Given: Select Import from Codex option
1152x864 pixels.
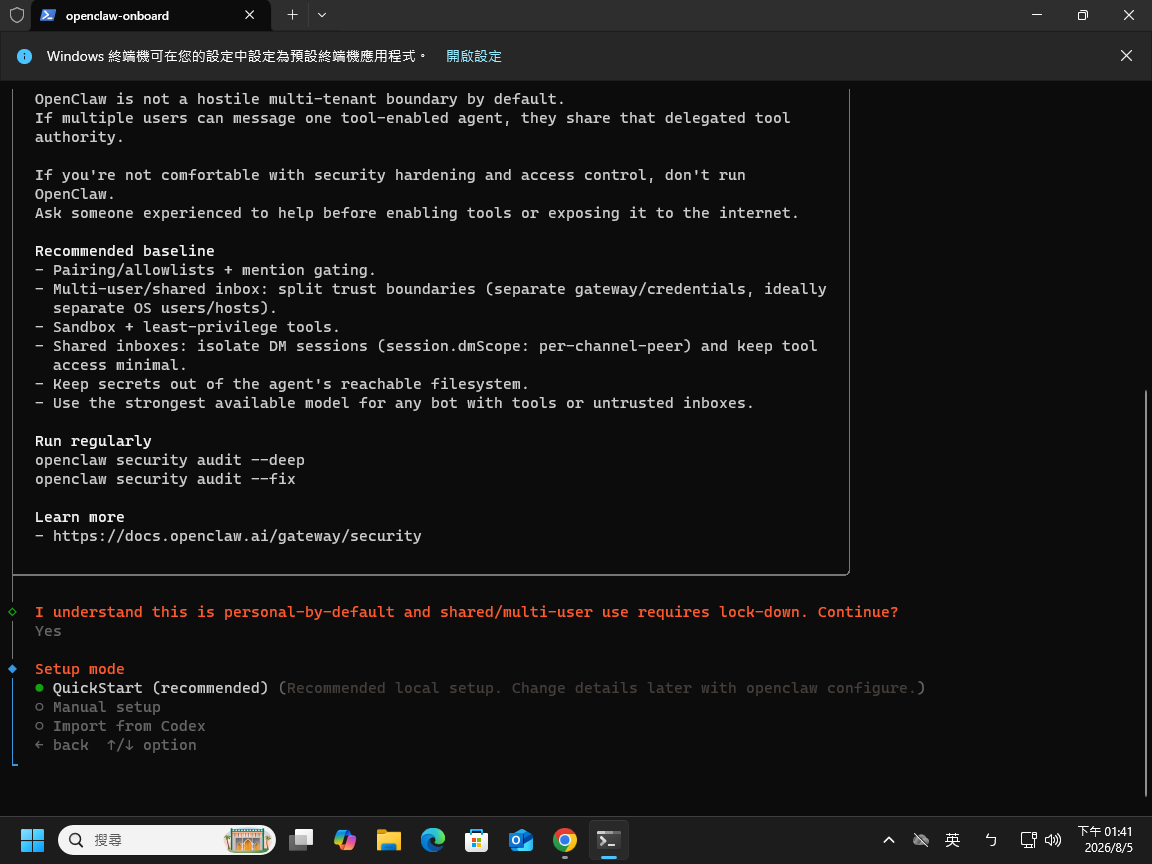Looking at the screenshot, I should coord(120,726).
